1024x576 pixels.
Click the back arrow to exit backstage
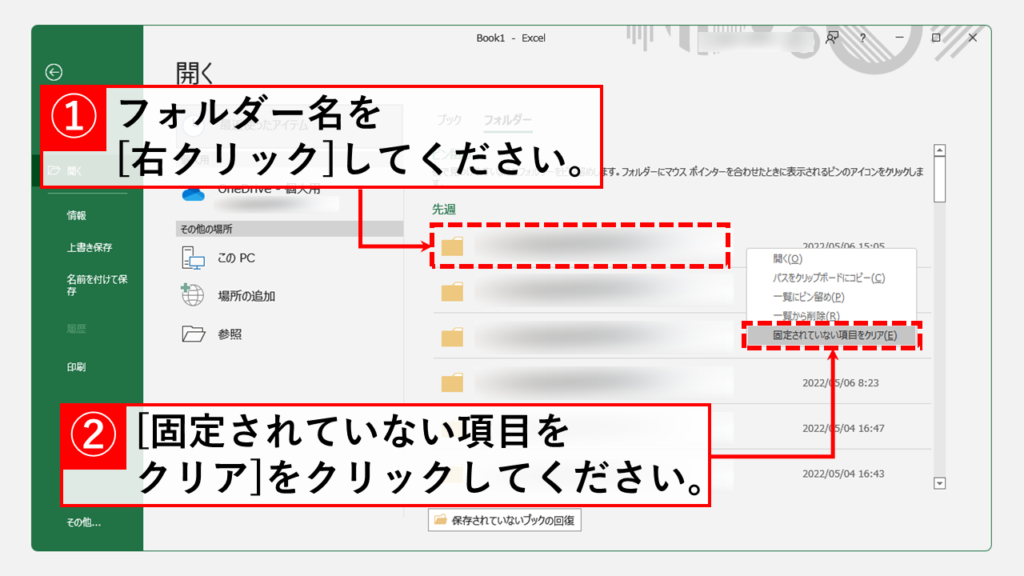pyautogui.click(x=54, y=72)
